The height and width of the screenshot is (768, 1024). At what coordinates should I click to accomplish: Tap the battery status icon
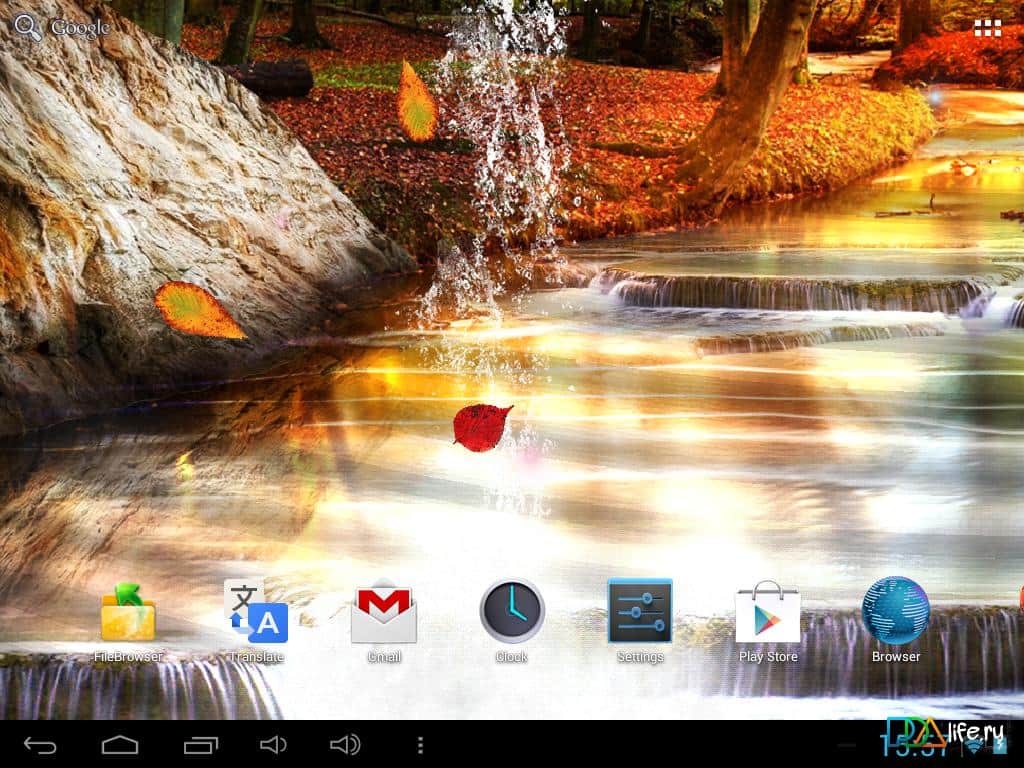click(x=1002, y=747)
